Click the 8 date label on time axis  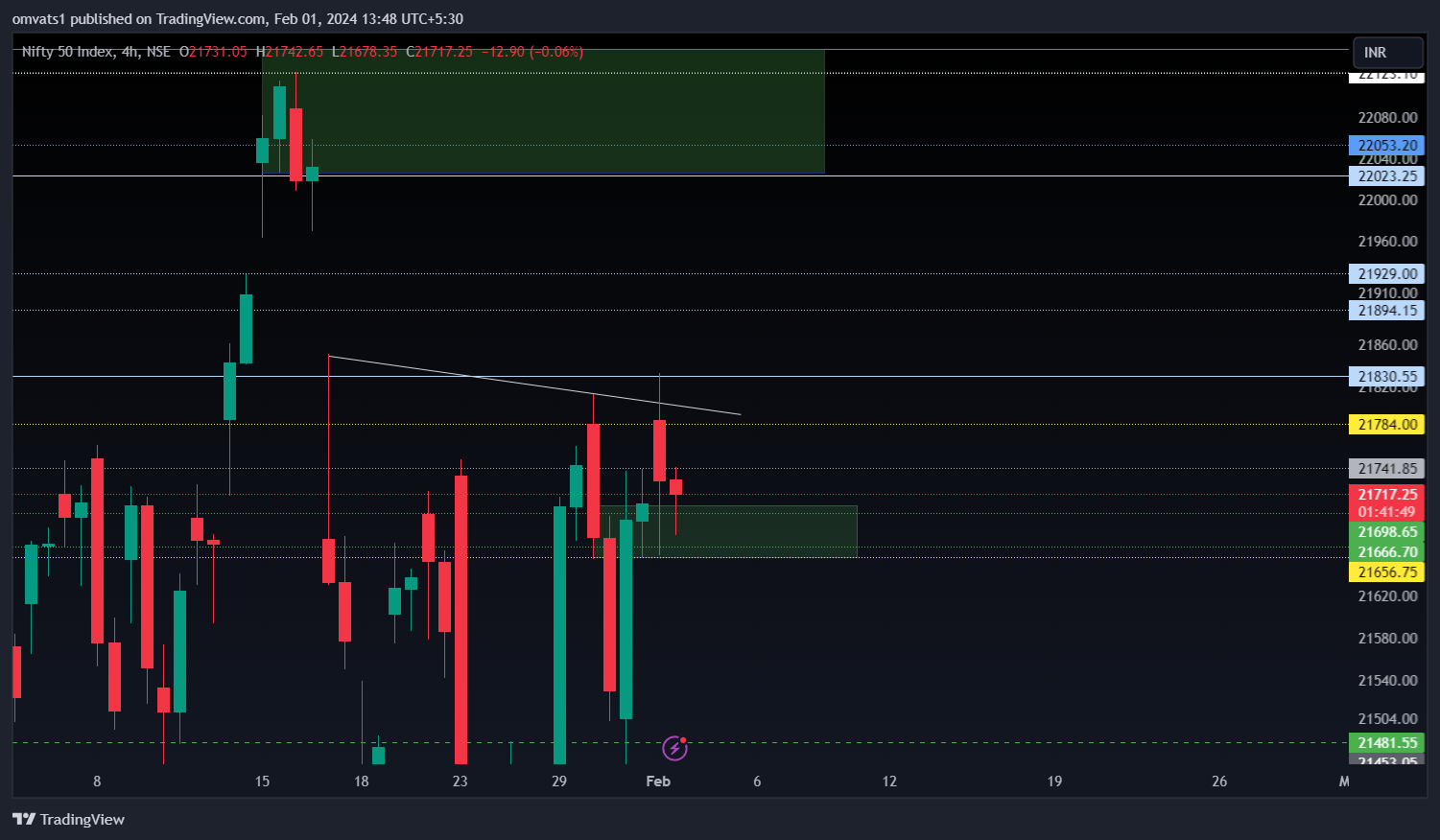(x=97, y=782)
